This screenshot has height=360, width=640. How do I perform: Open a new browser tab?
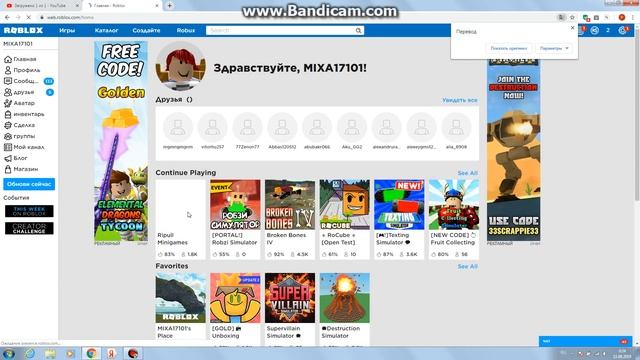coord(169,6)
